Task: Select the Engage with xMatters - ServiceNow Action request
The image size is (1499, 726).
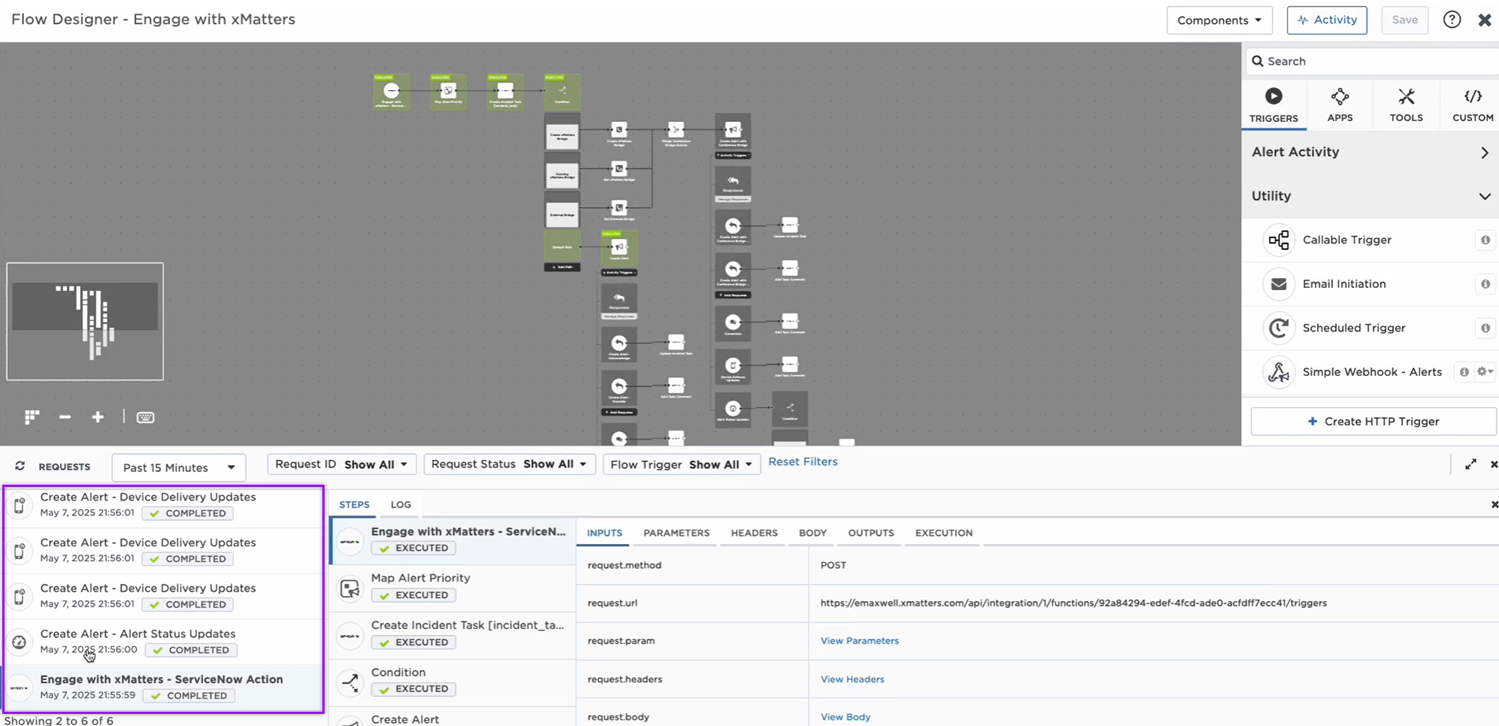Action: pos(163,688)
